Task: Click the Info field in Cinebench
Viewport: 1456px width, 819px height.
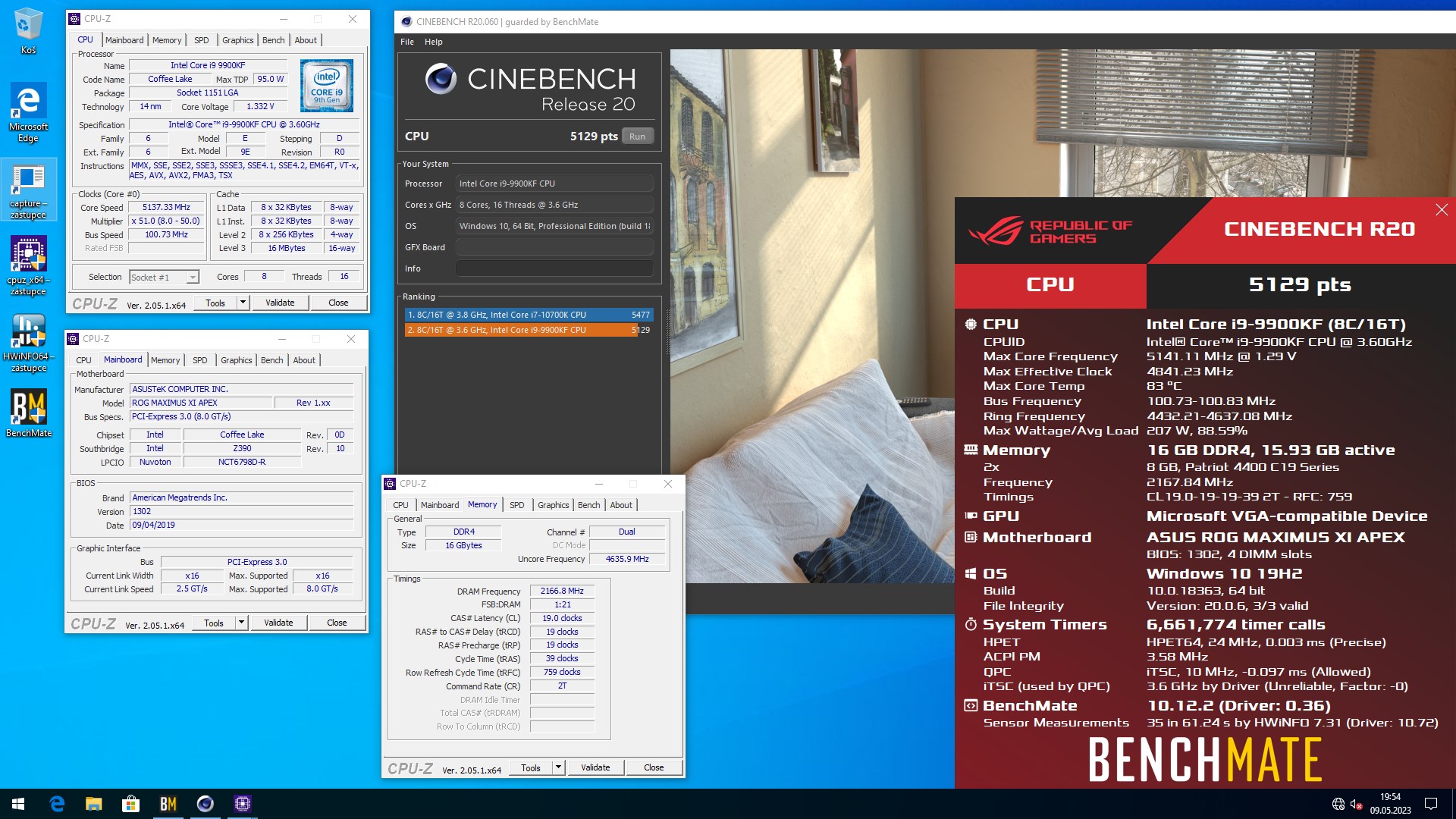Action: [554, 268]
